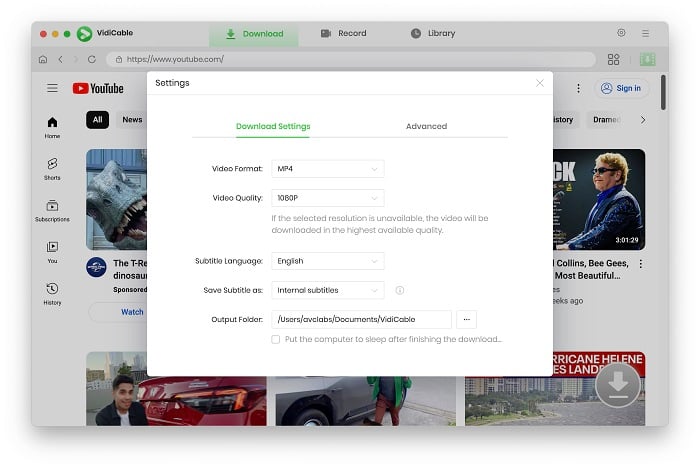Screen dimensions: 700x468
Task: Enable sleep after finishing download checkbox
Action: (275, 339)
